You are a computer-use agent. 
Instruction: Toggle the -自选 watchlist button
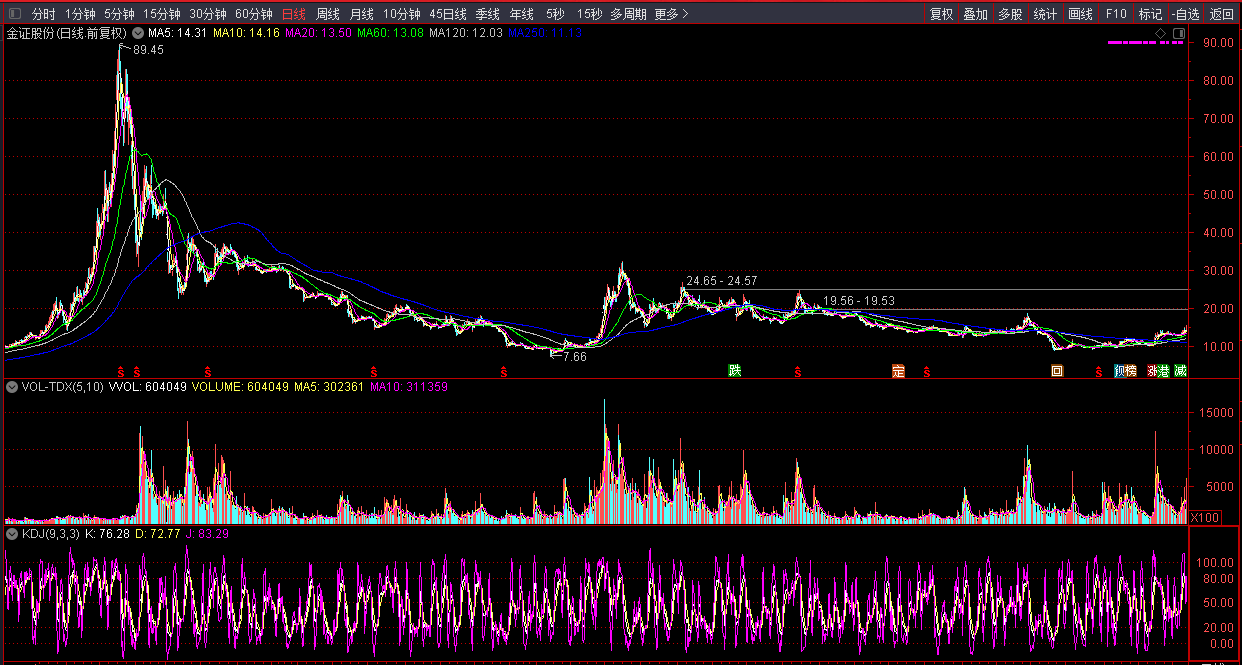(x=1185, y=15)
